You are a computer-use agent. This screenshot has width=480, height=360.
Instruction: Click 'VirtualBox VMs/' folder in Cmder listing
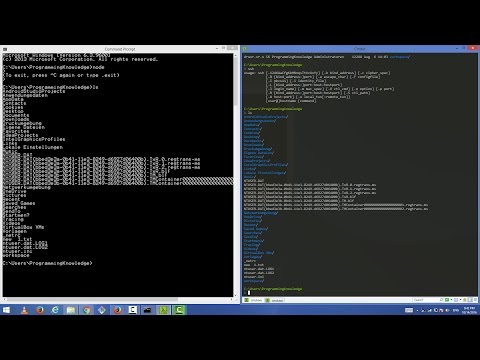pos(259,253)
